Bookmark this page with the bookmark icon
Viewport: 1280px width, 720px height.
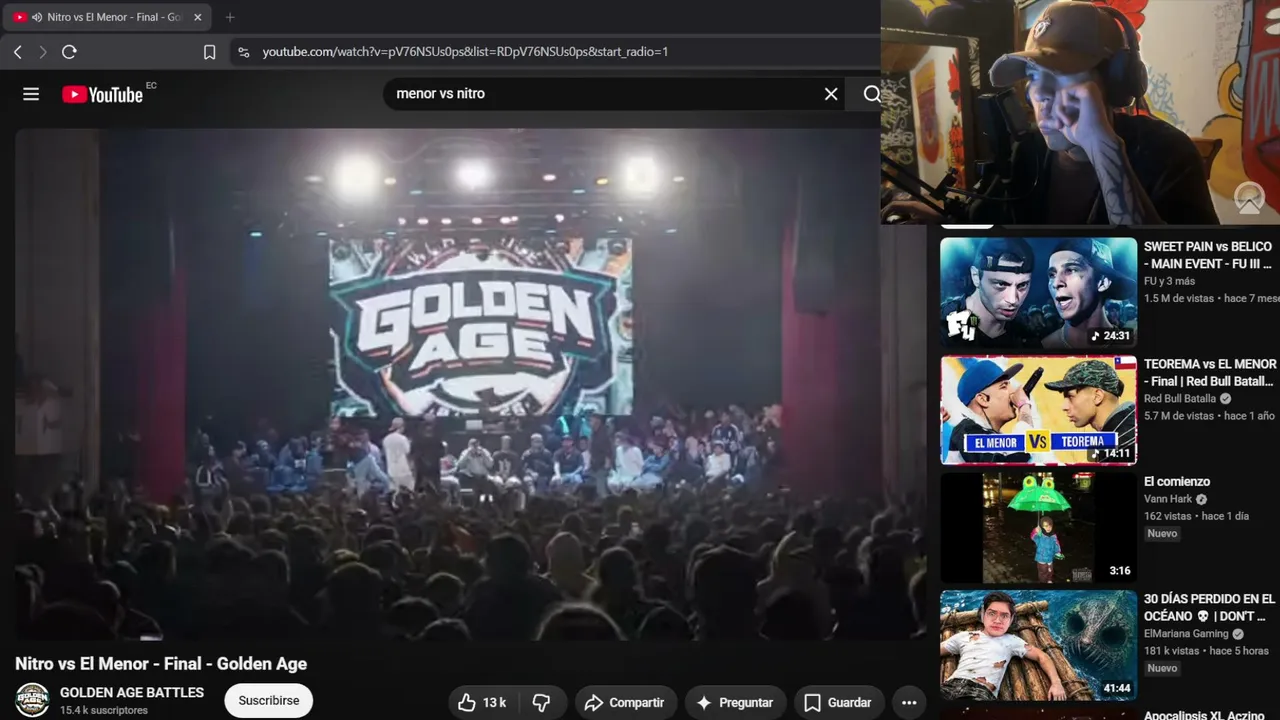209,52
